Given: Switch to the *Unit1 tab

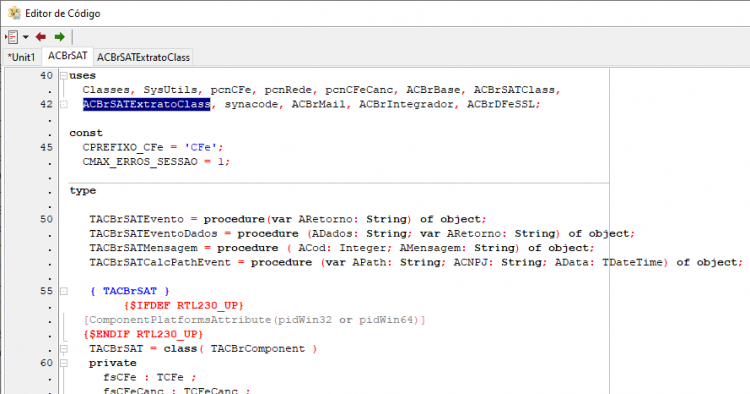Looking at the screenshot, I should click(22, 57).
